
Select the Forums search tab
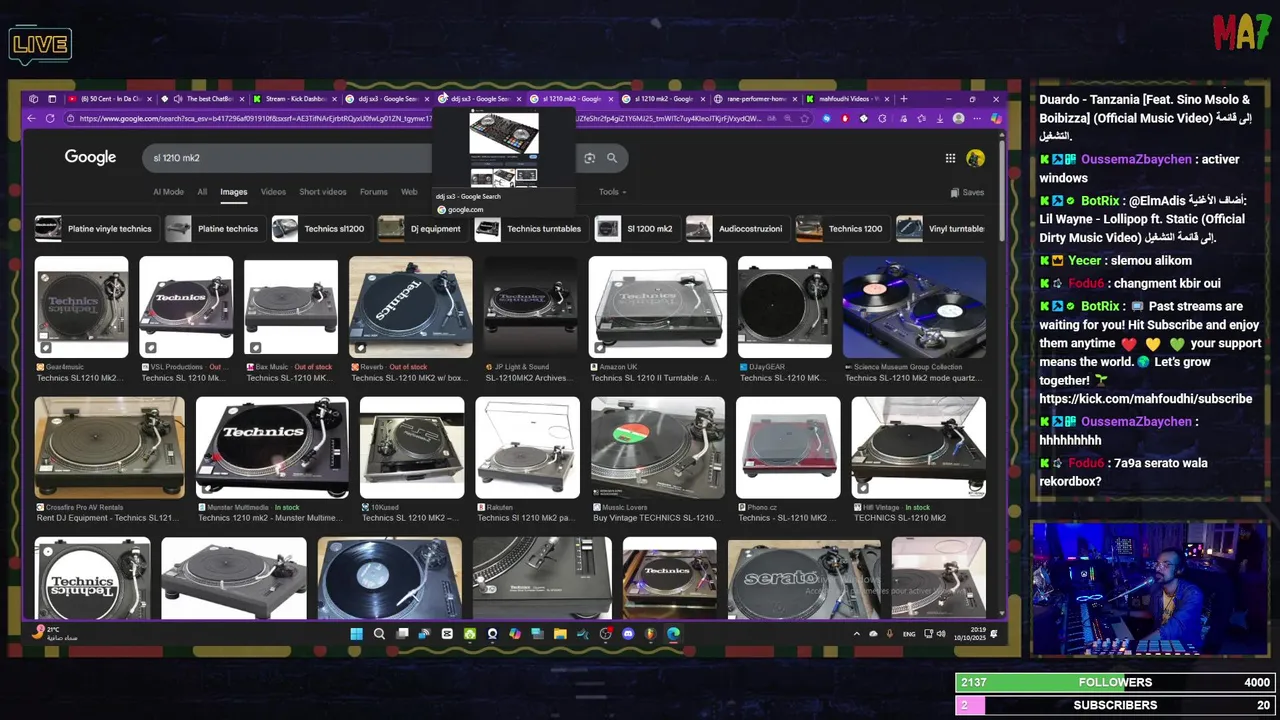pos(374,192)
